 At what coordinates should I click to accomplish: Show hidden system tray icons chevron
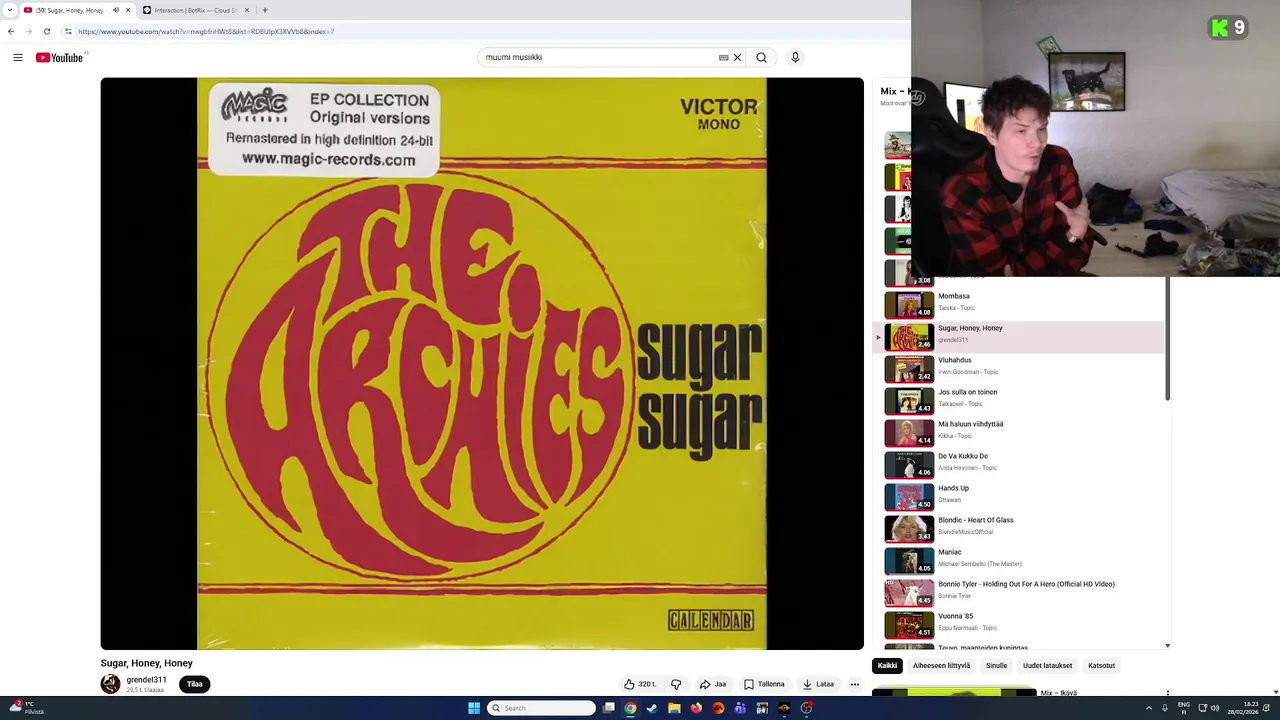pyautogui.click(x=1149, y=708)
